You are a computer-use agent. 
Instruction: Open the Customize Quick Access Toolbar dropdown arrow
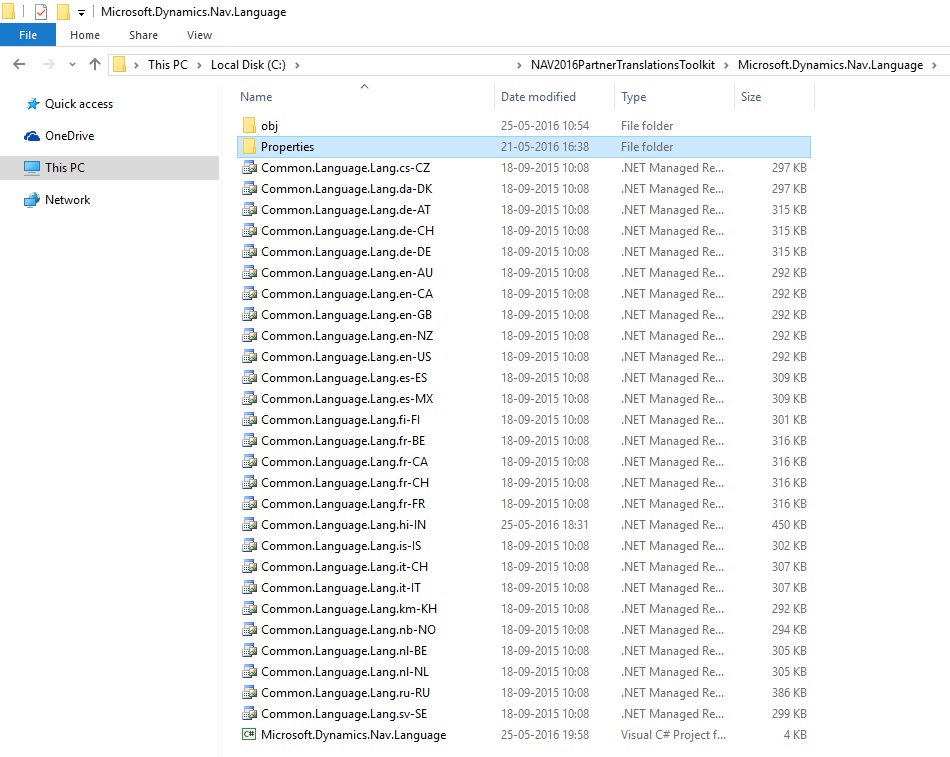[x=81, y=13]
